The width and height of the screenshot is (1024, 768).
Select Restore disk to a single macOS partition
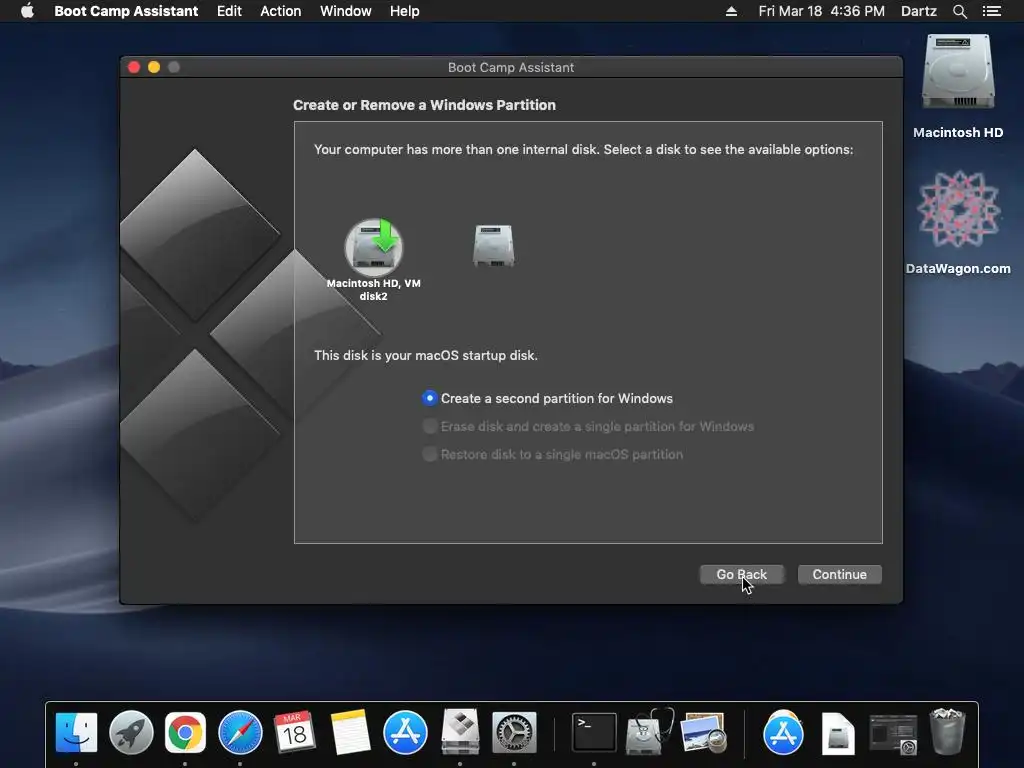point(552,455)
